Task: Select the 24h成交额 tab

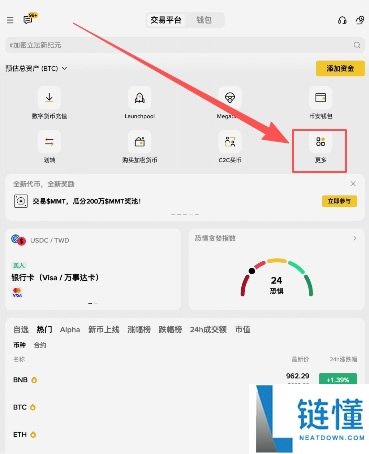Action: pyautogui.click(x=208, y=329)
